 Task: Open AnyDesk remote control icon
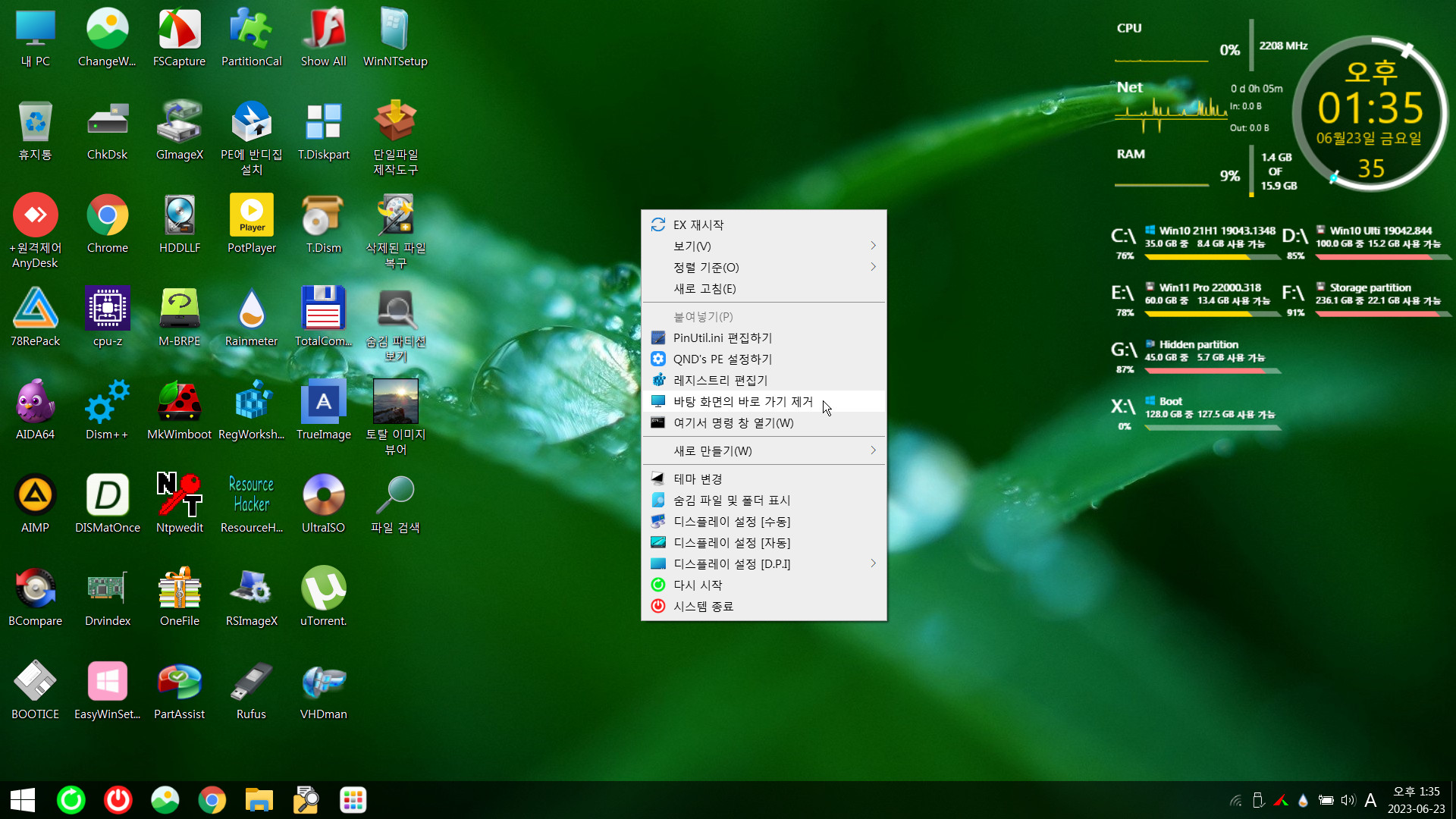[x=36, y=231]
